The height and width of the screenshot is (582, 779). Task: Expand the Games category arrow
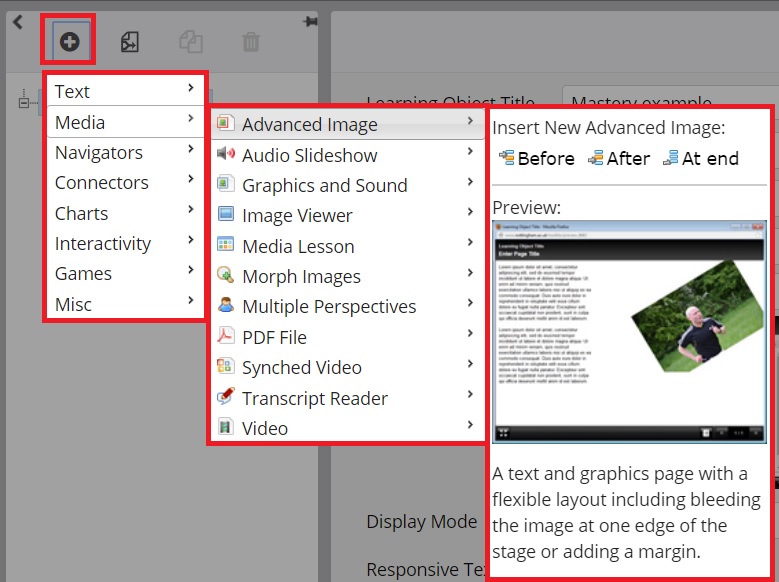tap(190, 272)
